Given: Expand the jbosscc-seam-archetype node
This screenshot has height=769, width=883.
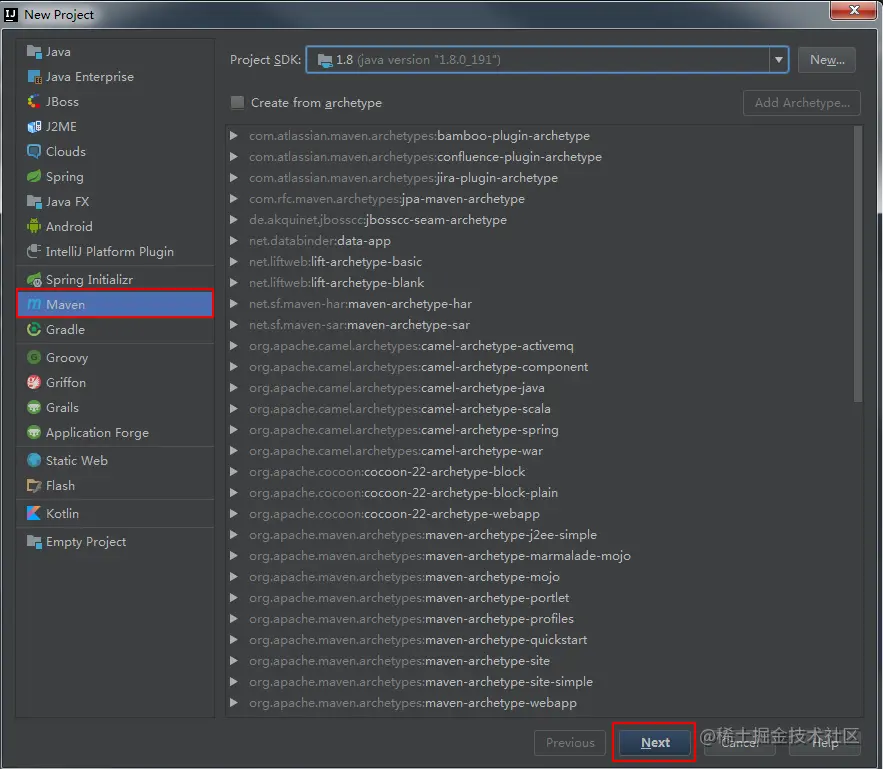Looking at the screenshot, I should pos(234,220).
